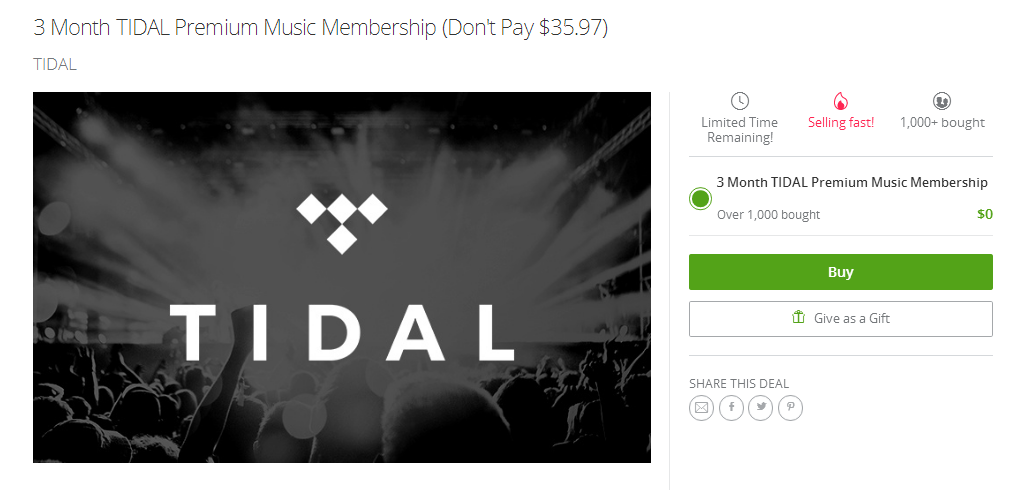Click the gift box icon

pyautogui.click(x=799, y=317)
